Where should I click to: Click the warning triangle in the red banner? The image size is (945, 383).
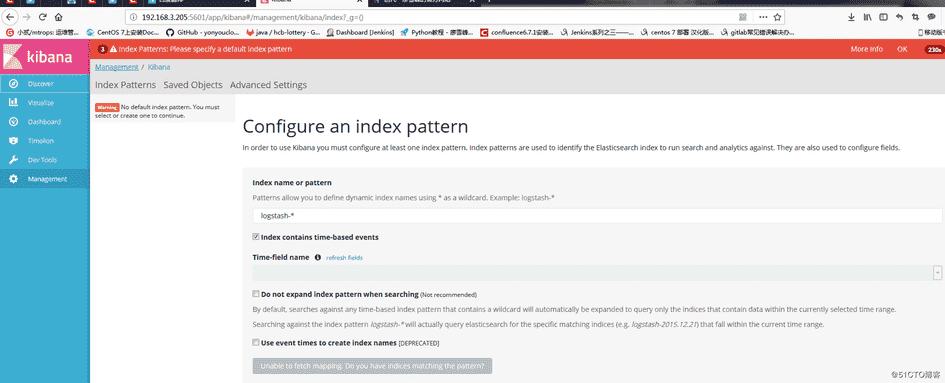pos(113,49)
